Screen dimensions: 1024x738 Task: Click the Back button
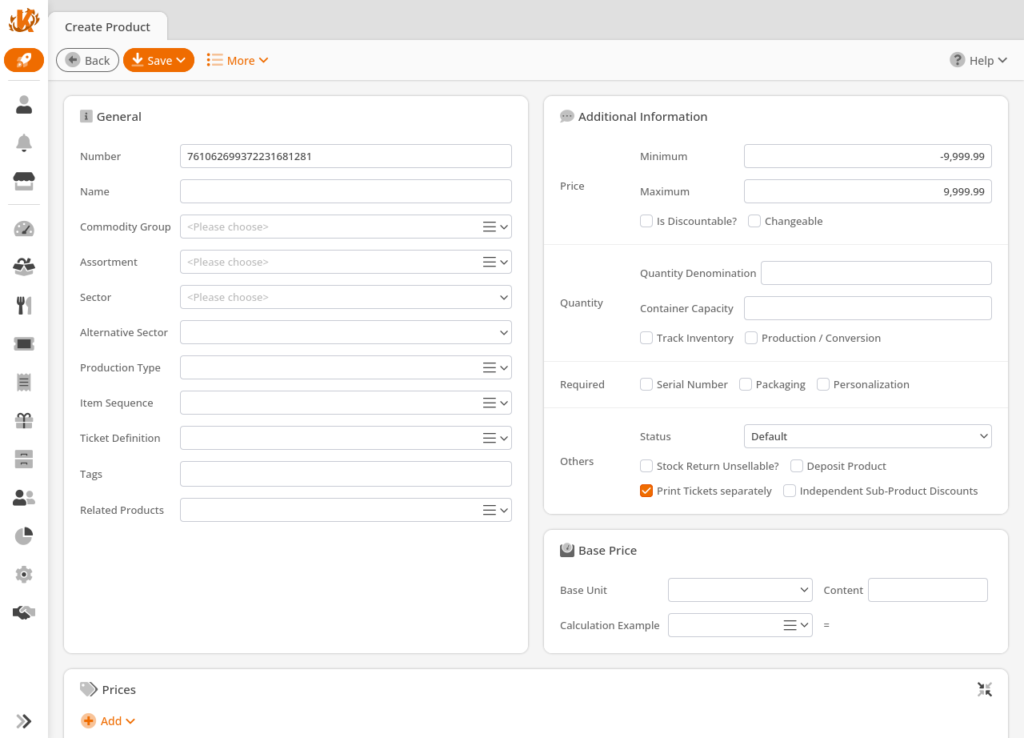point(88,60)
